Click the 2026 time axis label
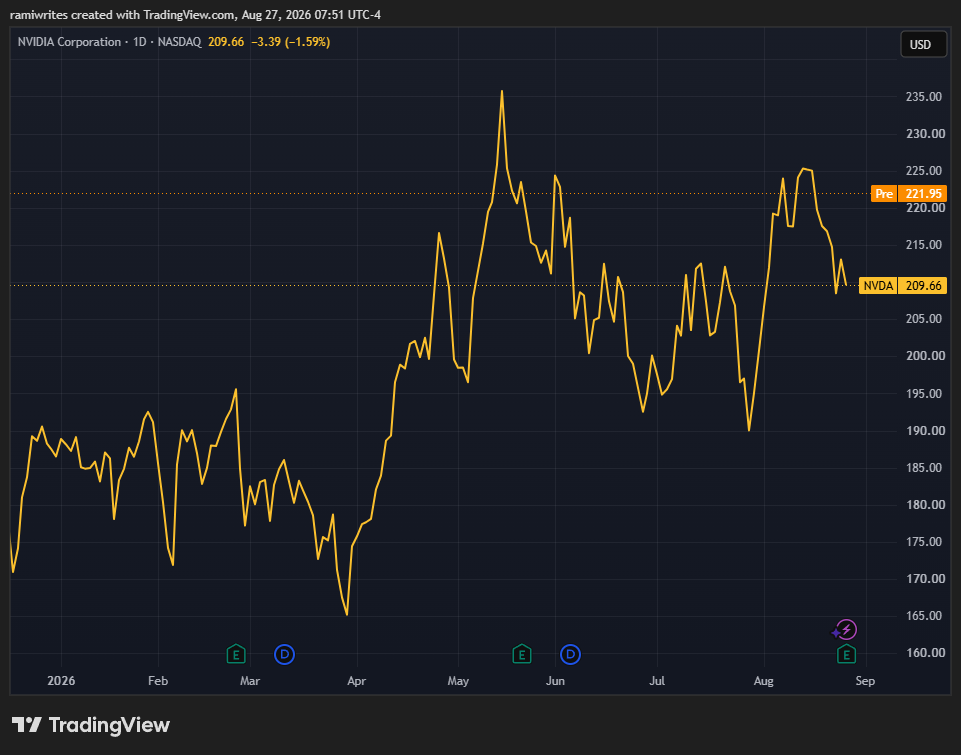The image size is (961, 755). (61, 681)
